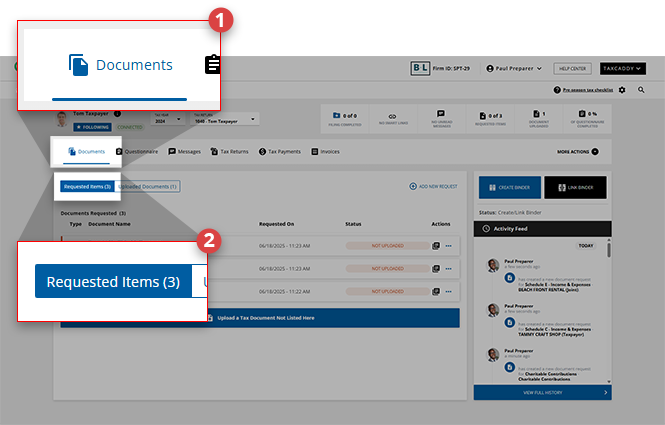Click the 06/18/2025 - 11:22 AM date
Image resolution: width=665 pixels, height=425 pixels.
(x=284, y=291)
